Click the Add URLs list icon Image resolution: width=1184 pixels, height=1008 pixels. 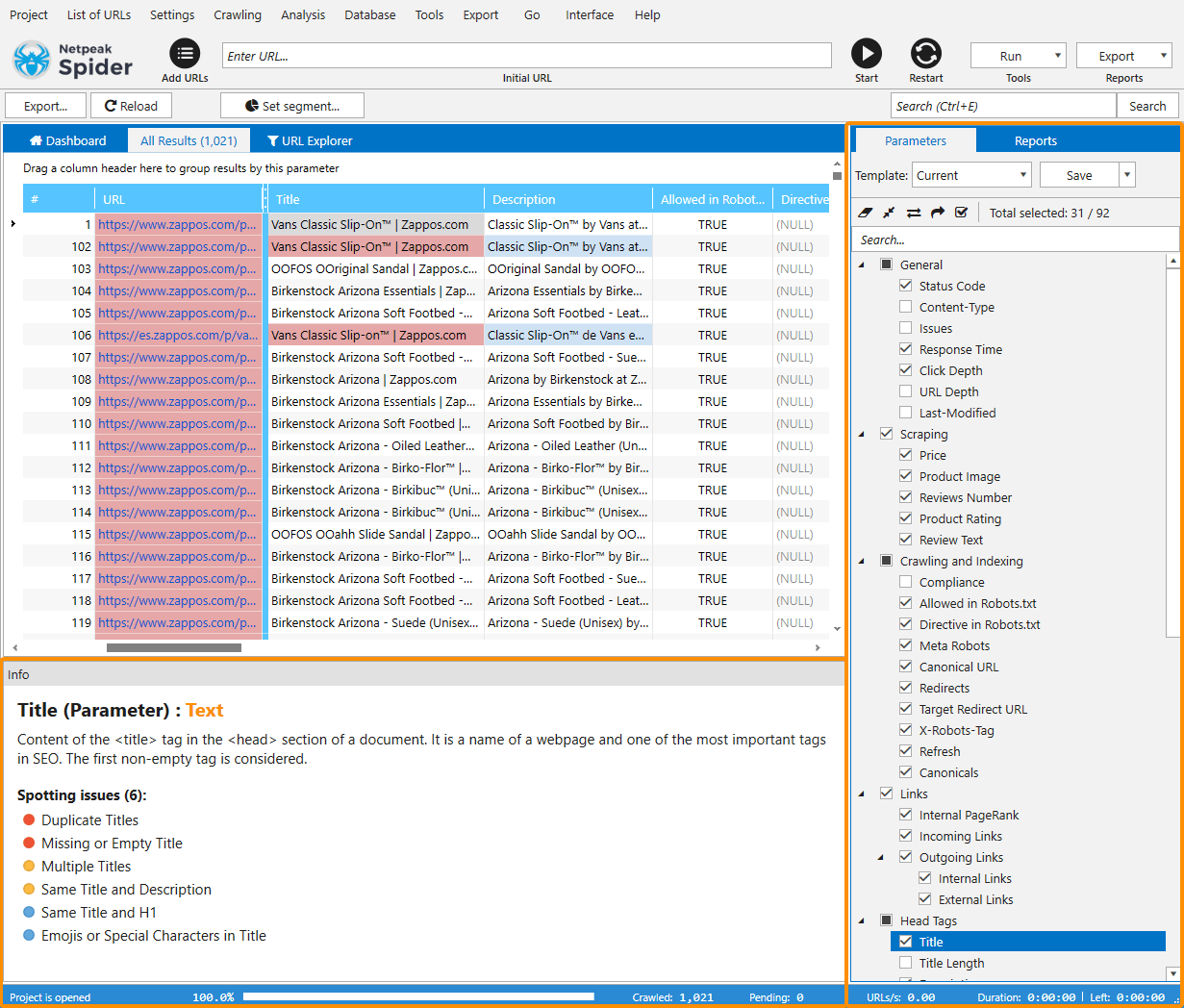pyautogui.click(x=185, y=54)
